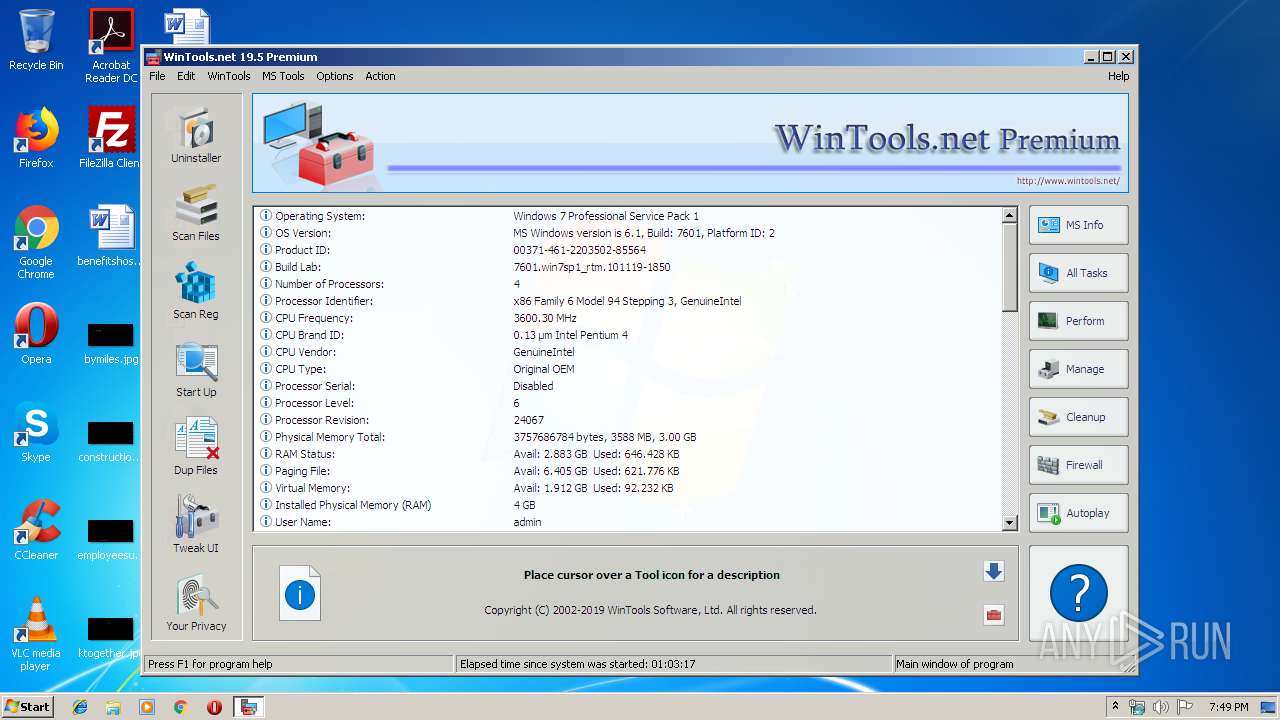Image resolution: width=1280 pixels, height=720 pixels.
Task: Click the info list scroll-down arrow
Action: coord(1009,522)
